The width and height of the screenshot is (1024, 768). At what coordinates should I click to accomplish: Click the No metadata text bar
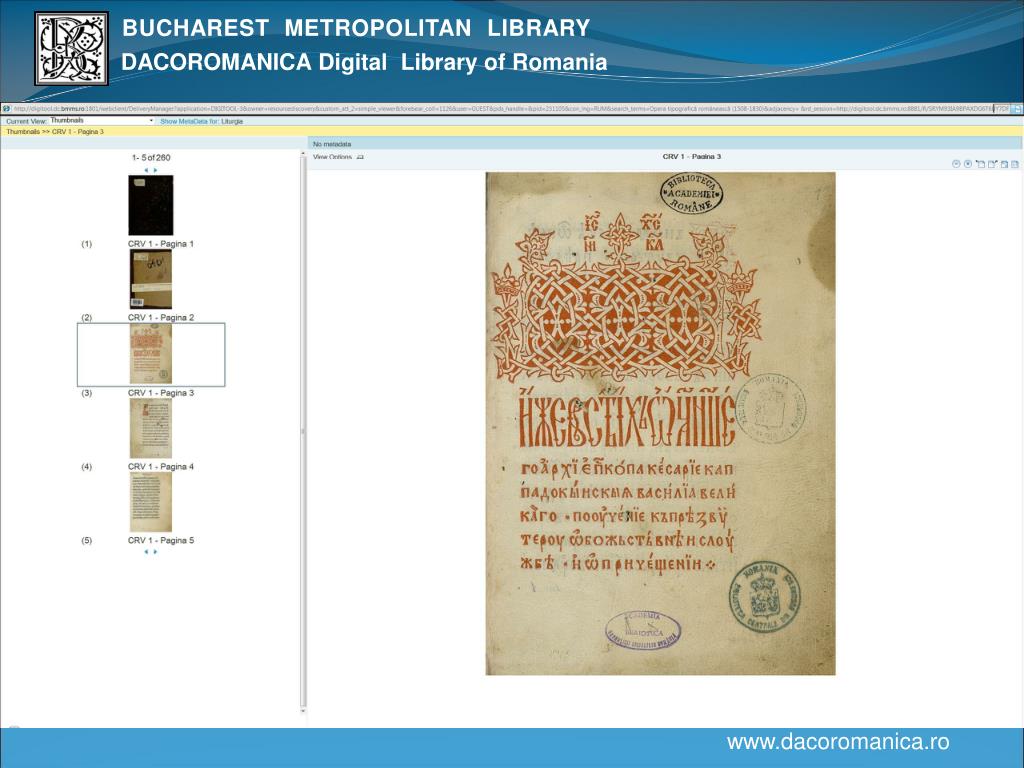click(332, 144)
